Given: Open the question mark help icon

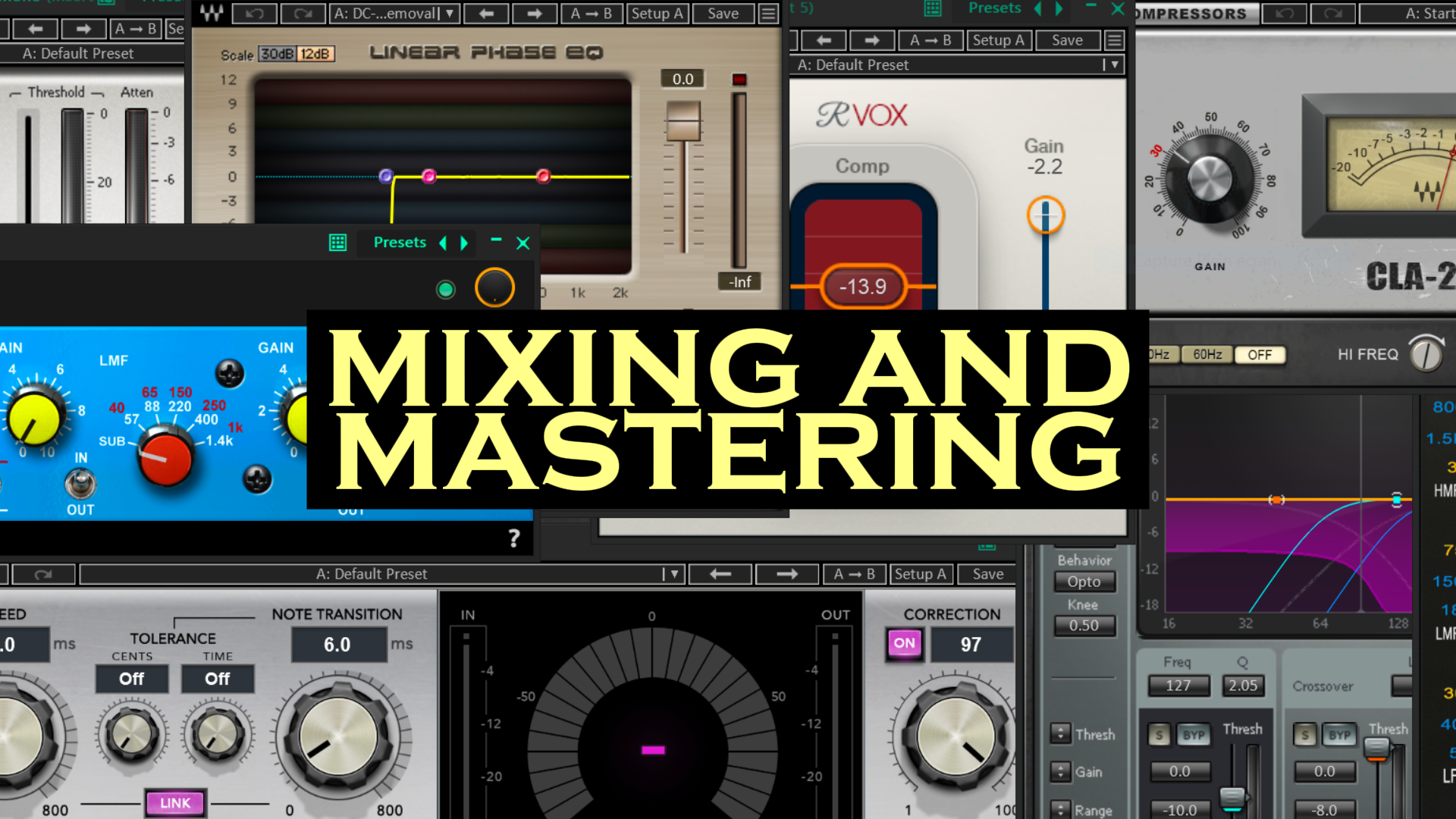Looking at the screenshot, I should pos(514,538).
